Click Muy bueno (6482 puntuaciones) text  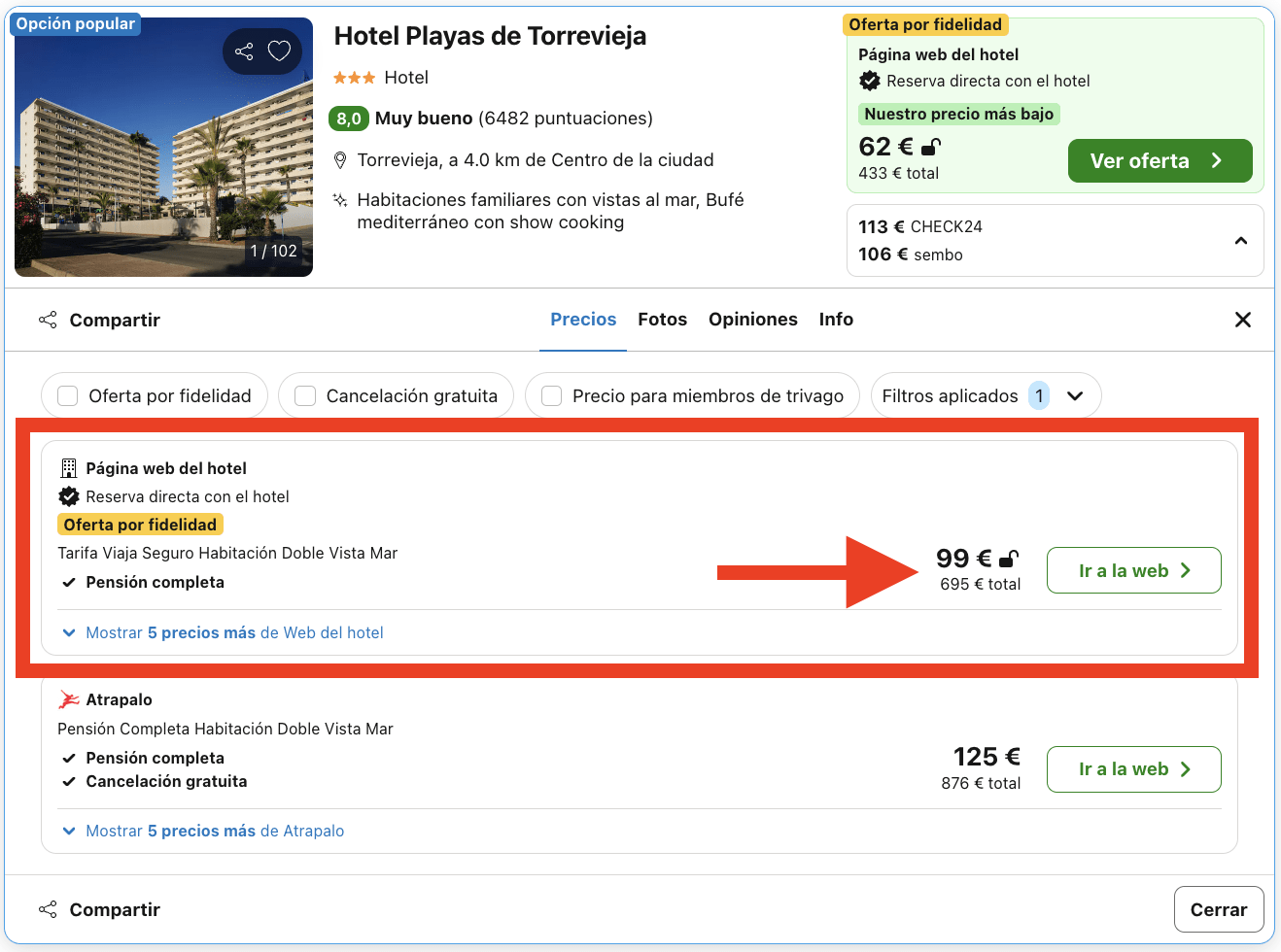(x=514, y=119)
